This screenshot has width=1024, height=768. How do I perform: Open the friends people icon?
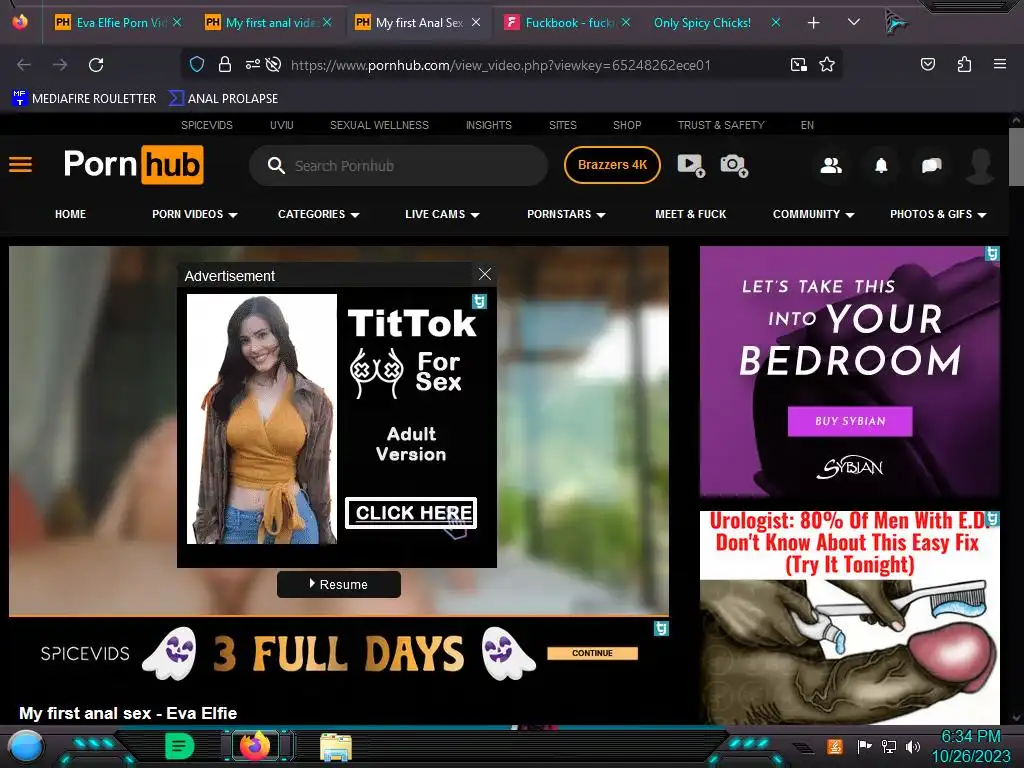[831, 165]
